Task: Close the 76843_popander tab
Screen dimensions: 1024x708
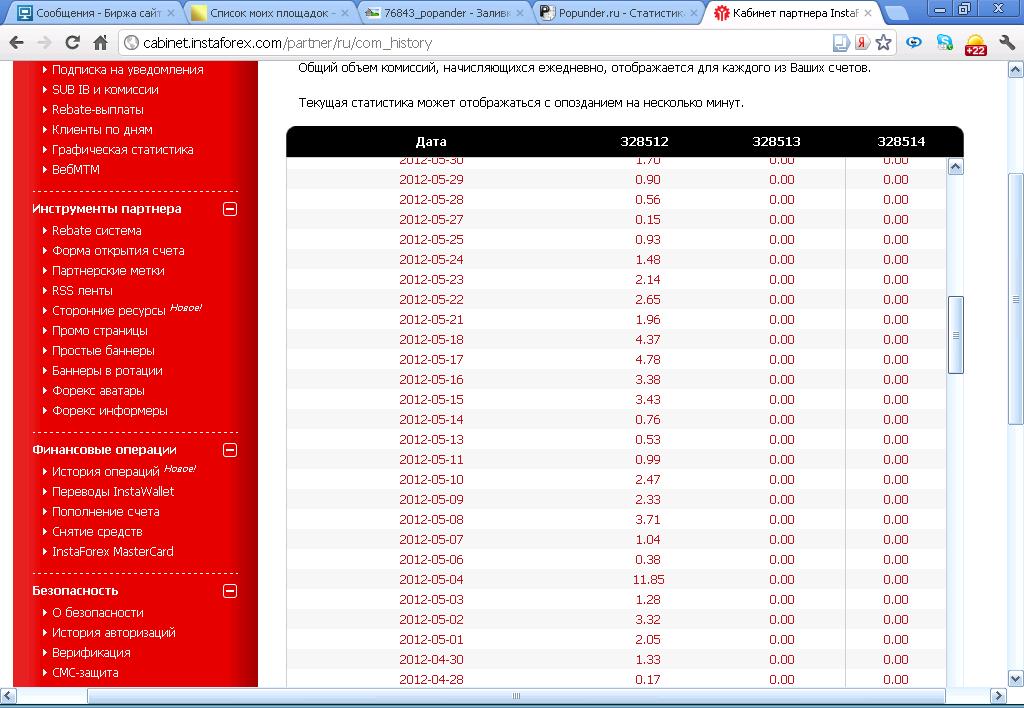Action: click(x=520, y=12)
